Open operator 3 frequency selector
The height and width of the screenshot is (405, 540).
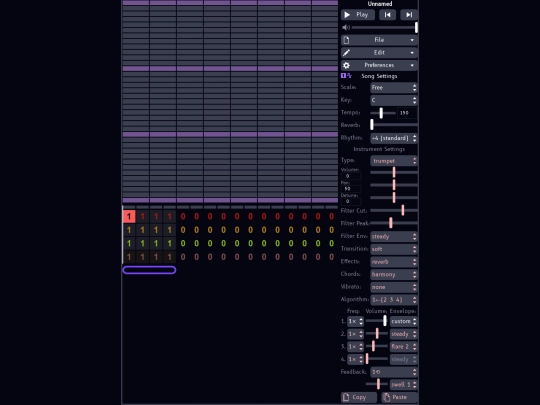[355, 347]
